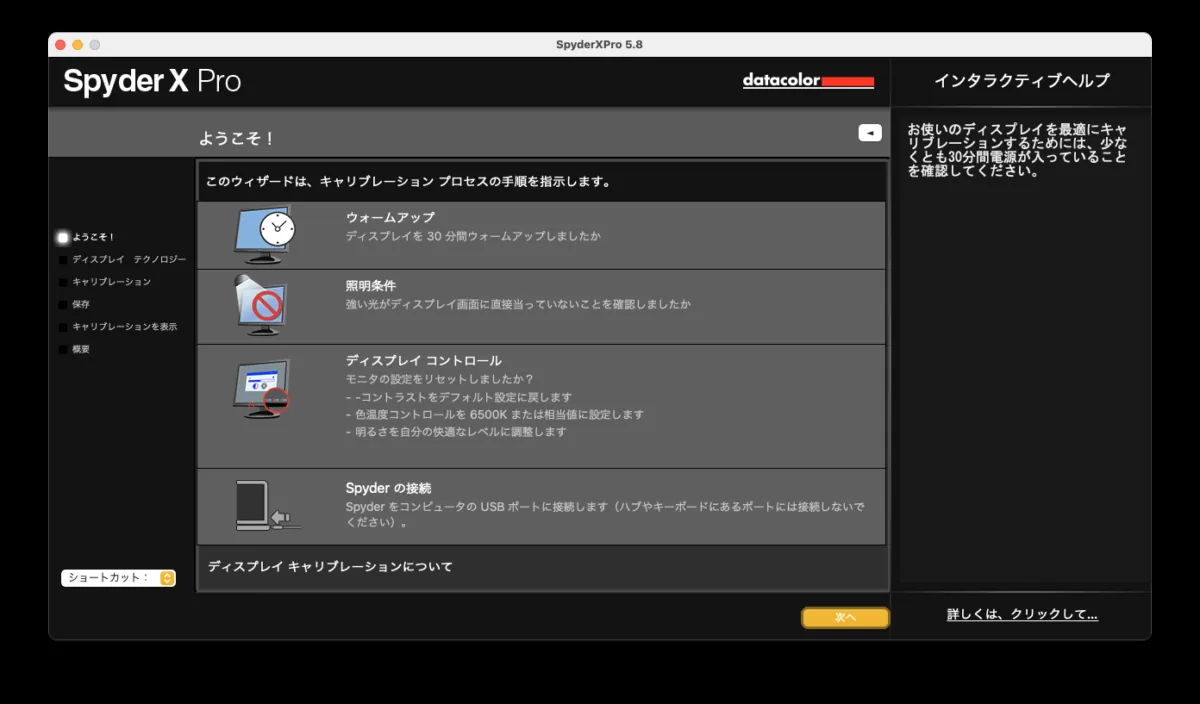The width and height of the screenshot is (1200, 704).
Task: Click the no-glare lighting conditions icon
Action: click(x=262, y=303)
